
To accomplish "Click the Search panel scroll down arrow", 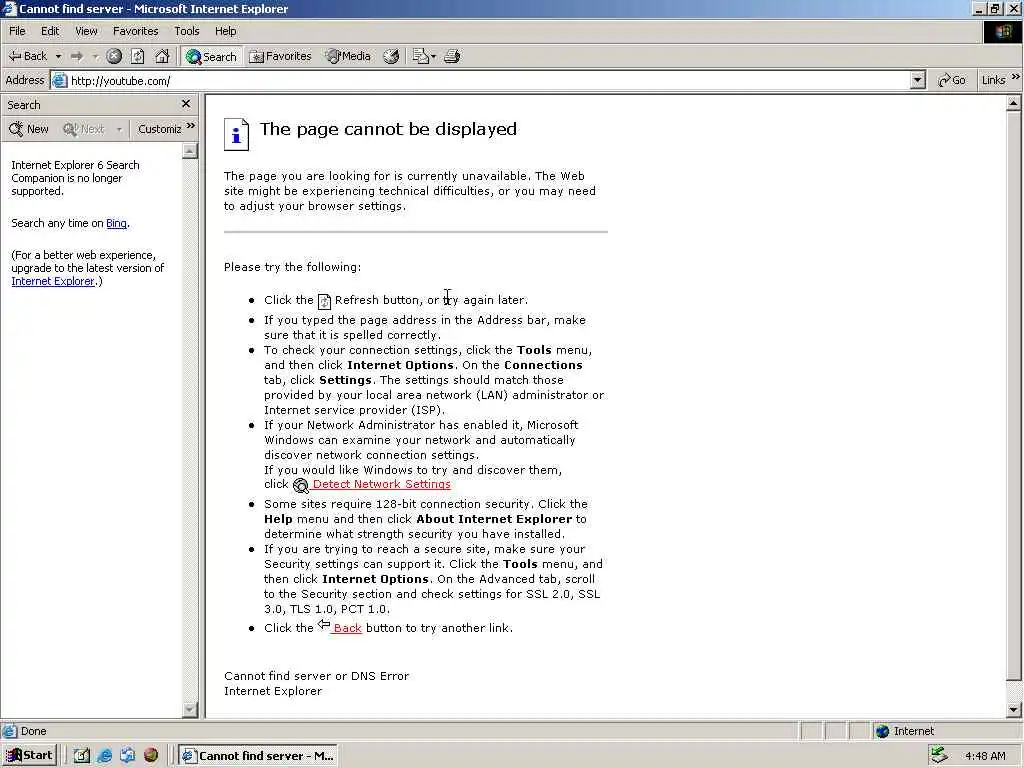I will point(189,709).
